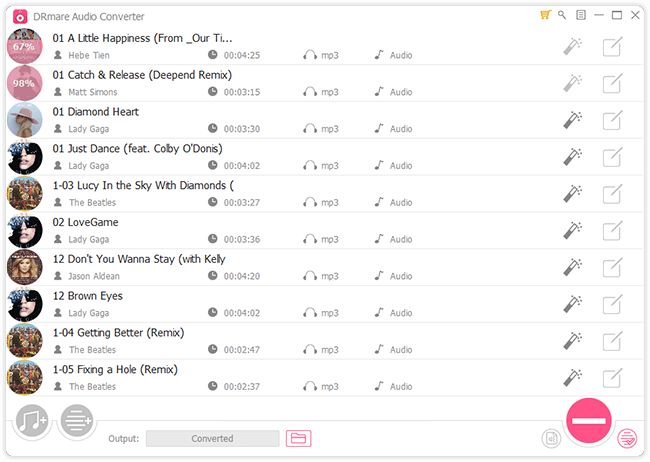Click effects wand for Diamond Heart
This screenshot has height=462, width=650.
pyautogui.click(x=572, y=120)
